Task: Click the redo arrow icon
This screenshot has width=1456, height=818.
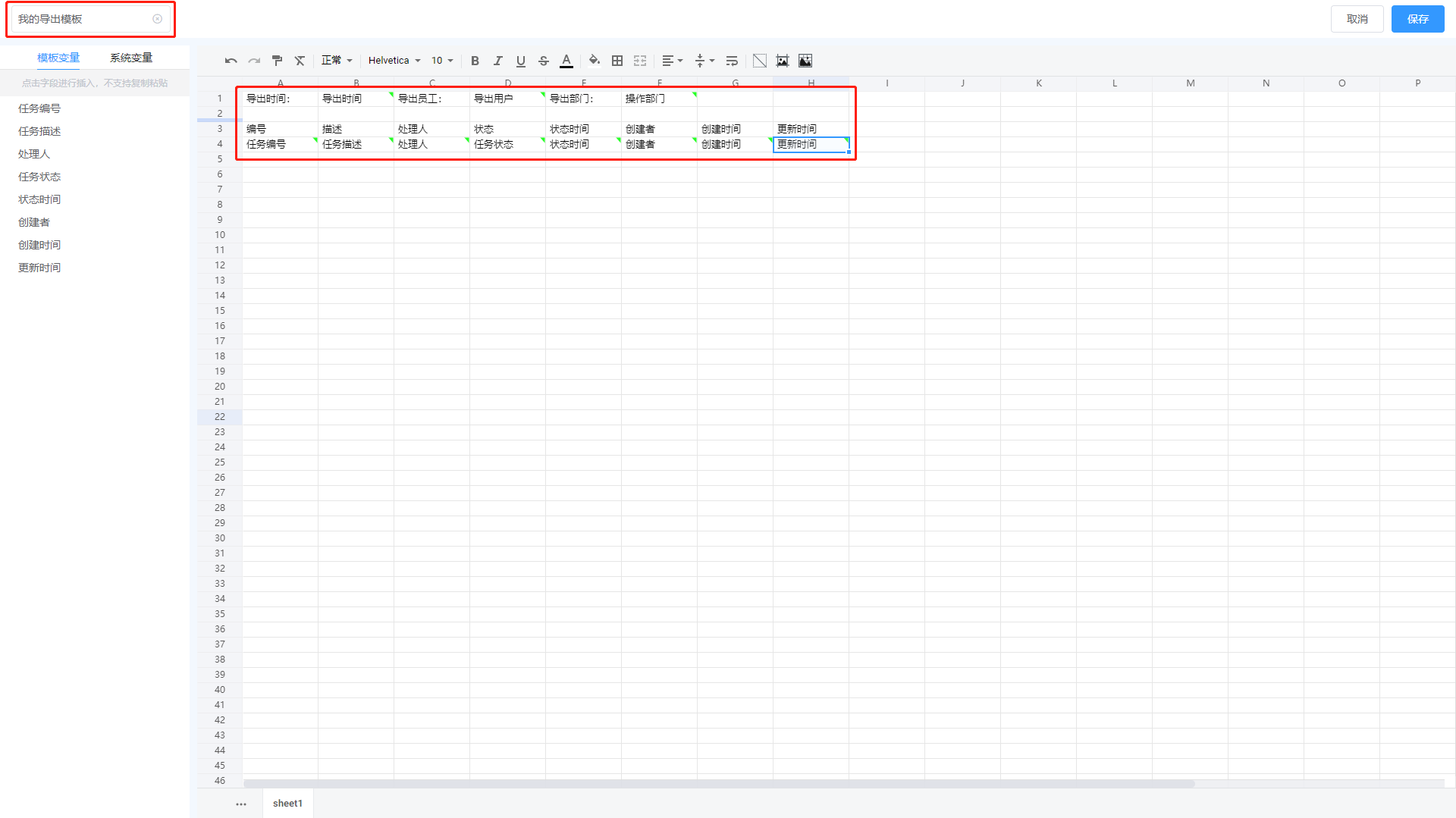Action: point(254,61)
